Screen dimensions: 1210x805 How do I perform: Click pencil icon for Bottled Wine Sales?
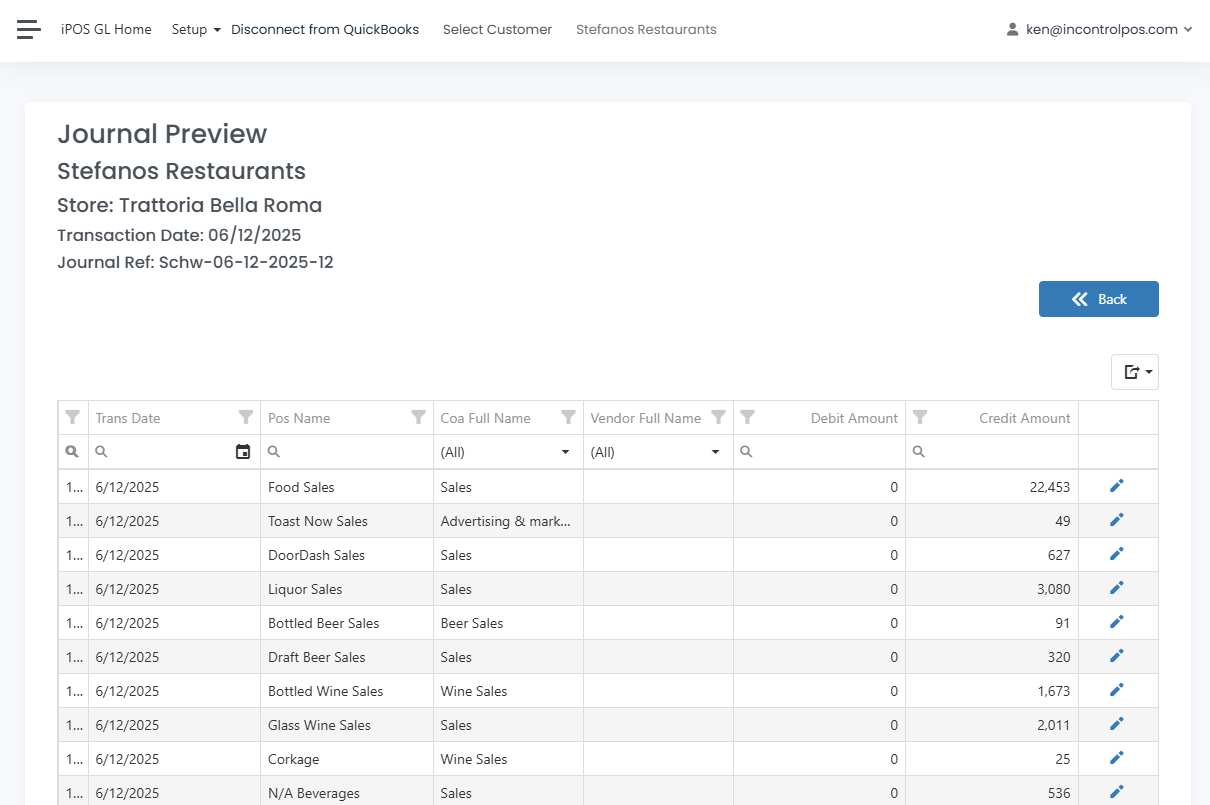click(1117, 691)
